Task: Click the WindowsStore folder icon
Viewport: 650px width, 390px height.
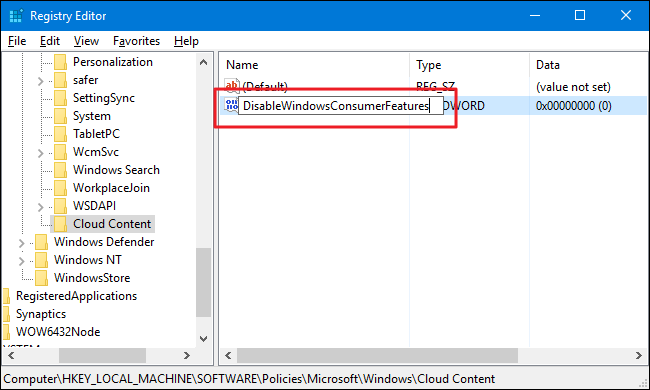Action: point(41,278)
